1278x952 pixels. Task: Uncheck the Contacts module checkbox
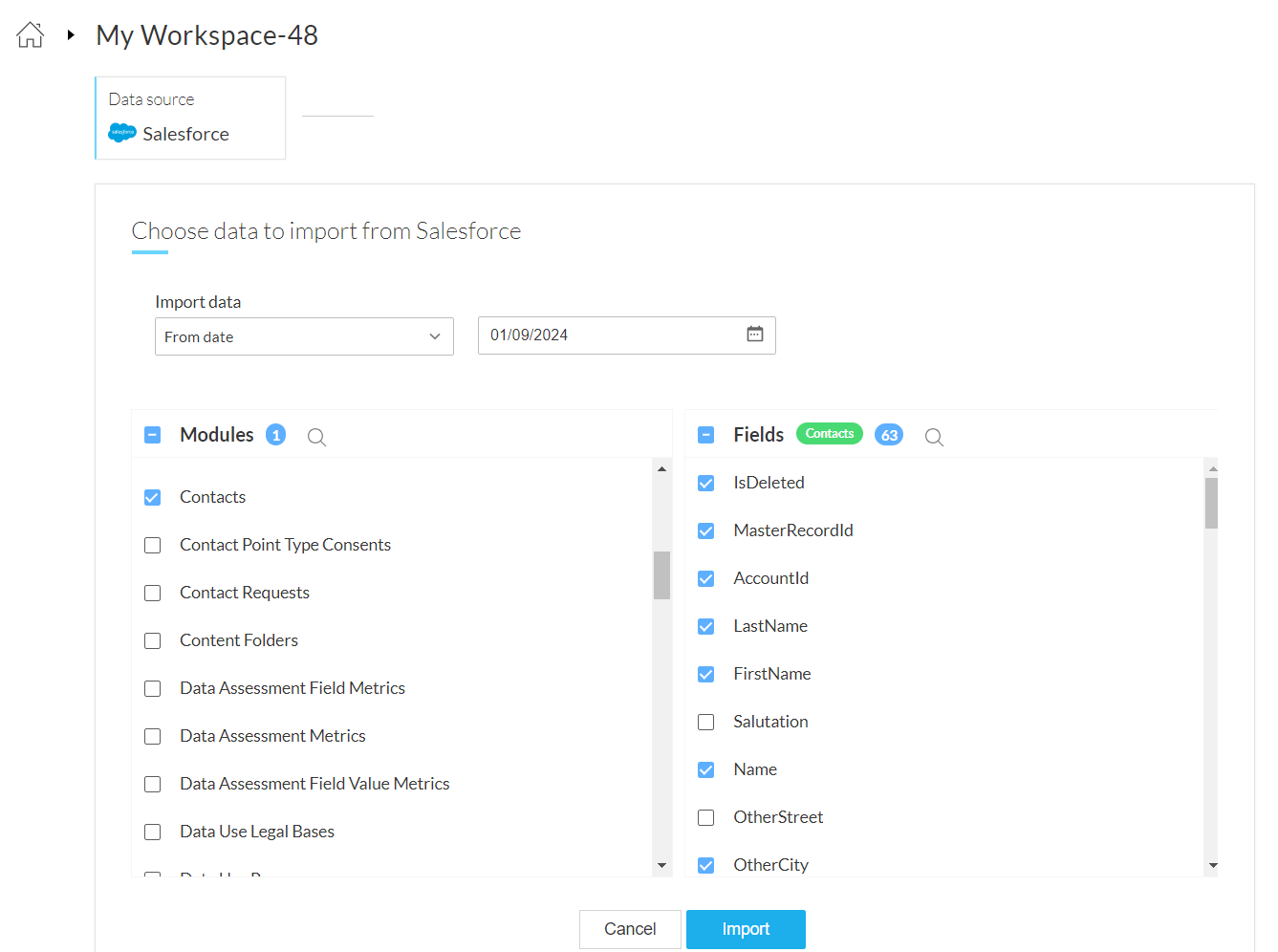pos(153,497)
